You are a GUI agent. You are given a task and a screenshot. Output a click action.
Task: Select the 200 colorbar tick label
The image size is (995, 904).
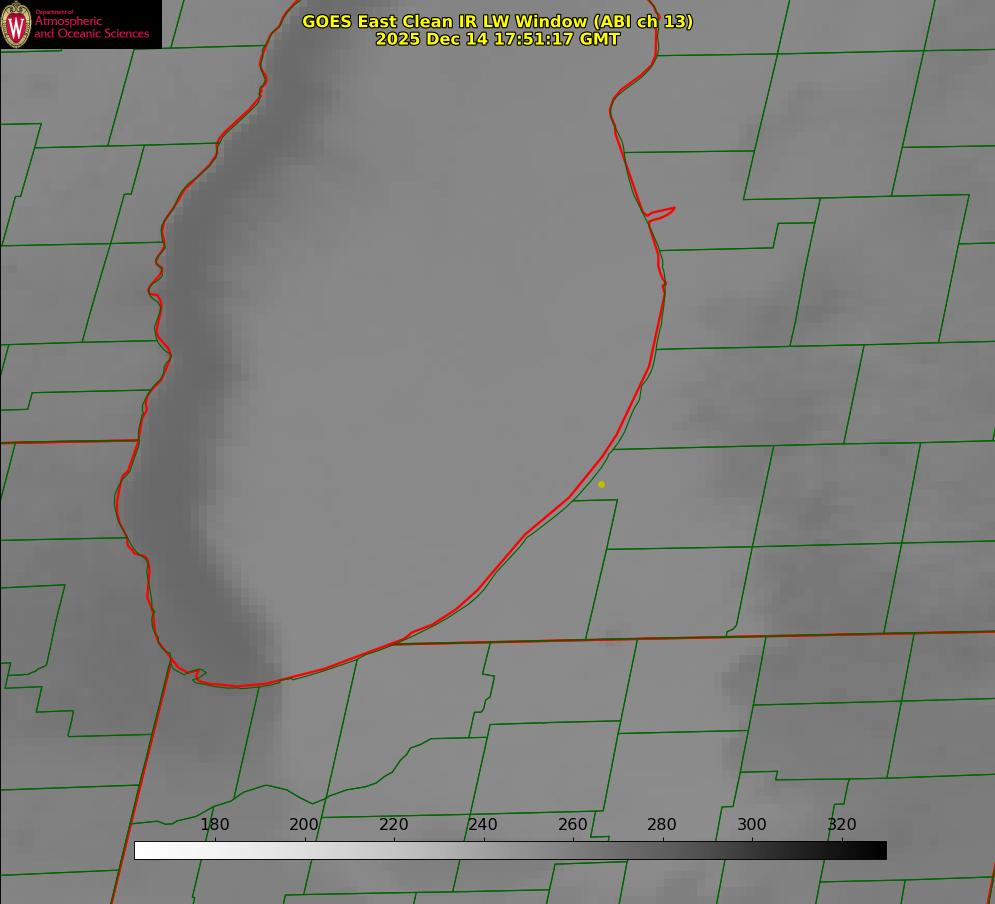(304, 825)
